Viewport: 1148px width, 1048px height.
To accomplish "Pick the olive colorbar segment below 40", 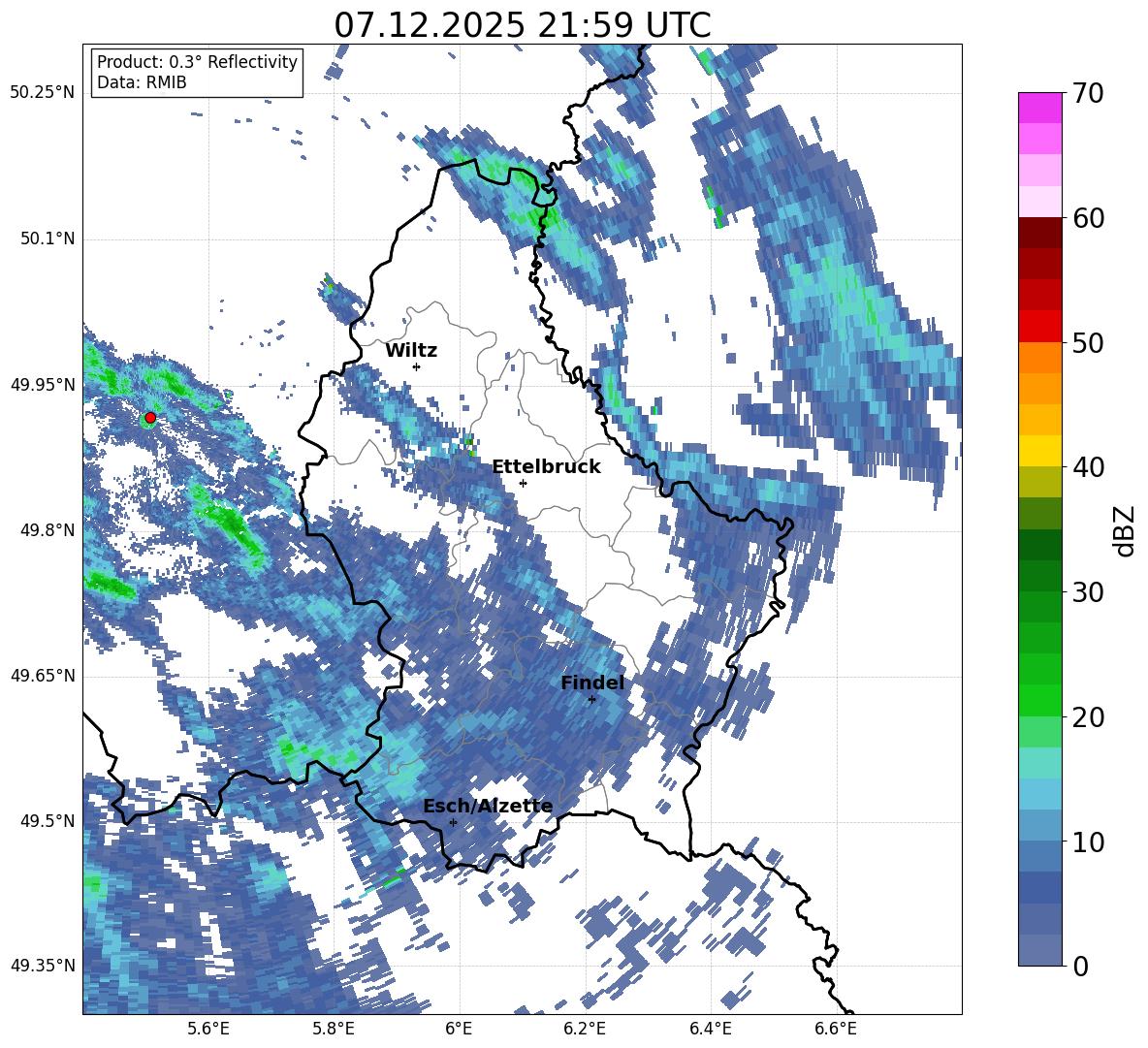I will pyautogui.click(x=1039, y=482).
